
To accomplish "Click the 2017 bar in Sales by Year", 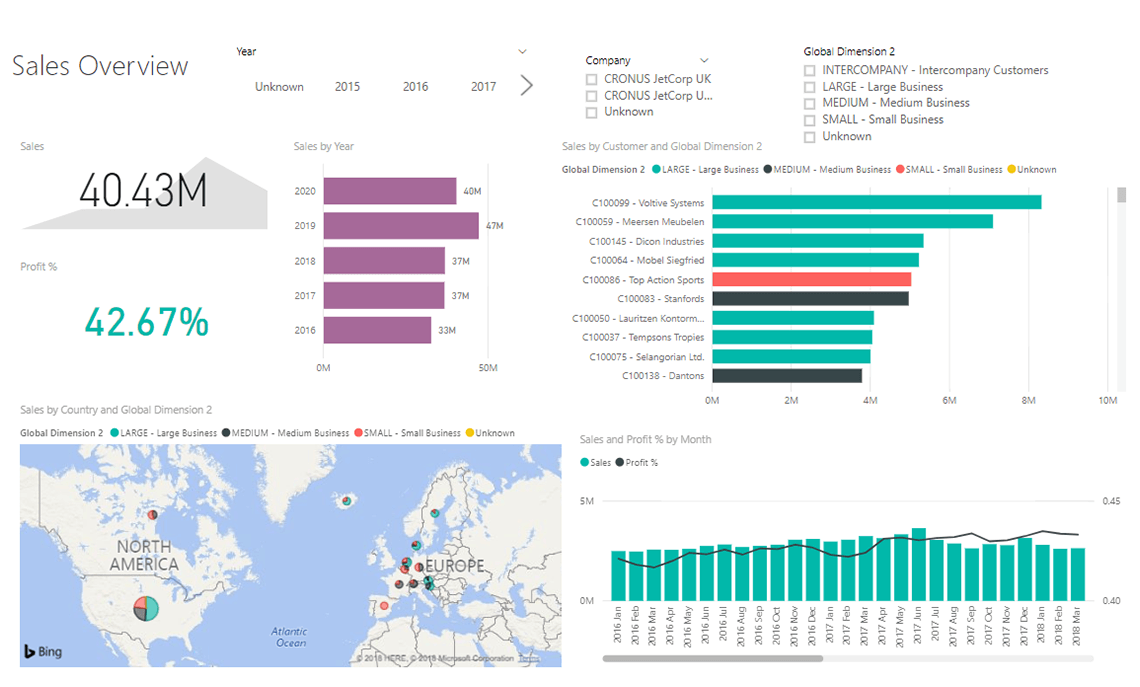I will pos(384,295).
